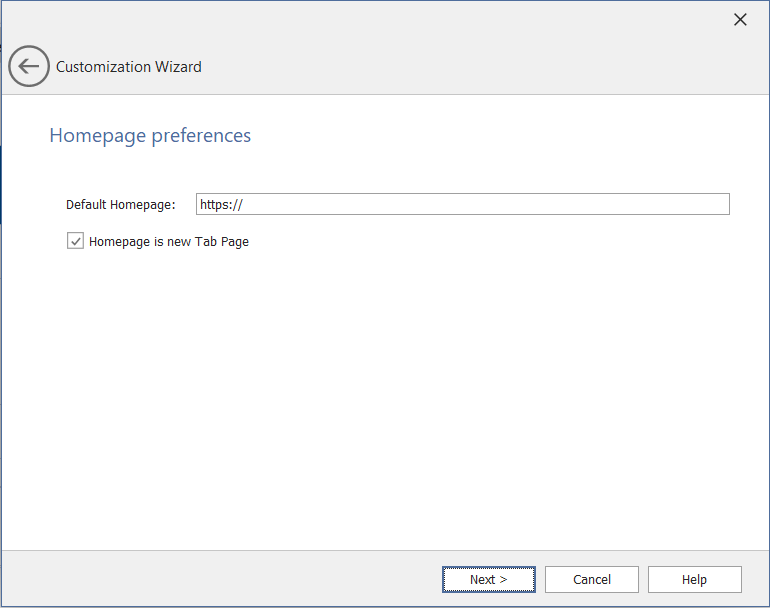Click empty footer area left of Next
This screenshot has height=608, width=770.
tap(220, 579)
